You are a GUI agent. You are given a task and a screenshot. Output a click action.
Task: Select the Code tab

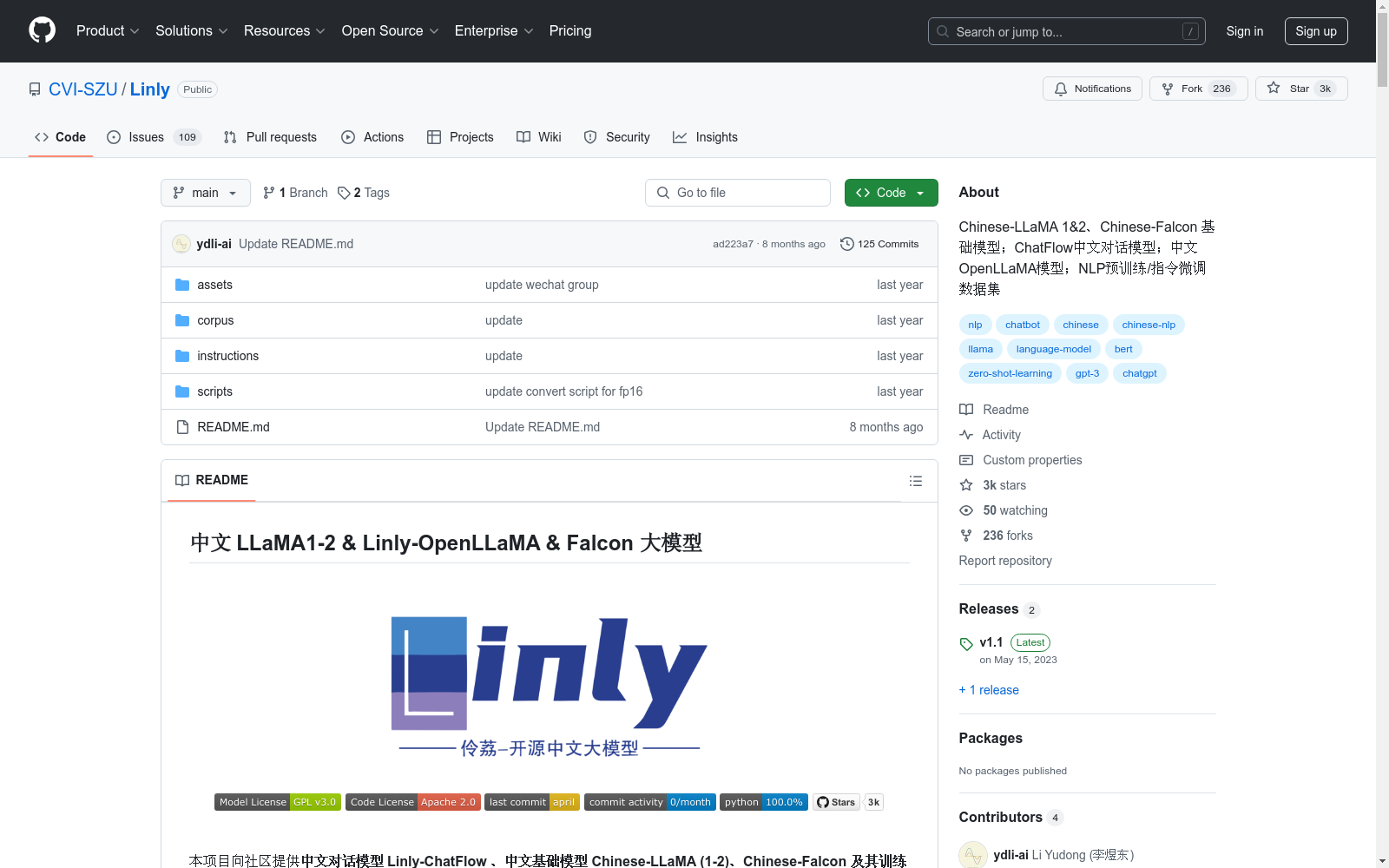point(61,137)
